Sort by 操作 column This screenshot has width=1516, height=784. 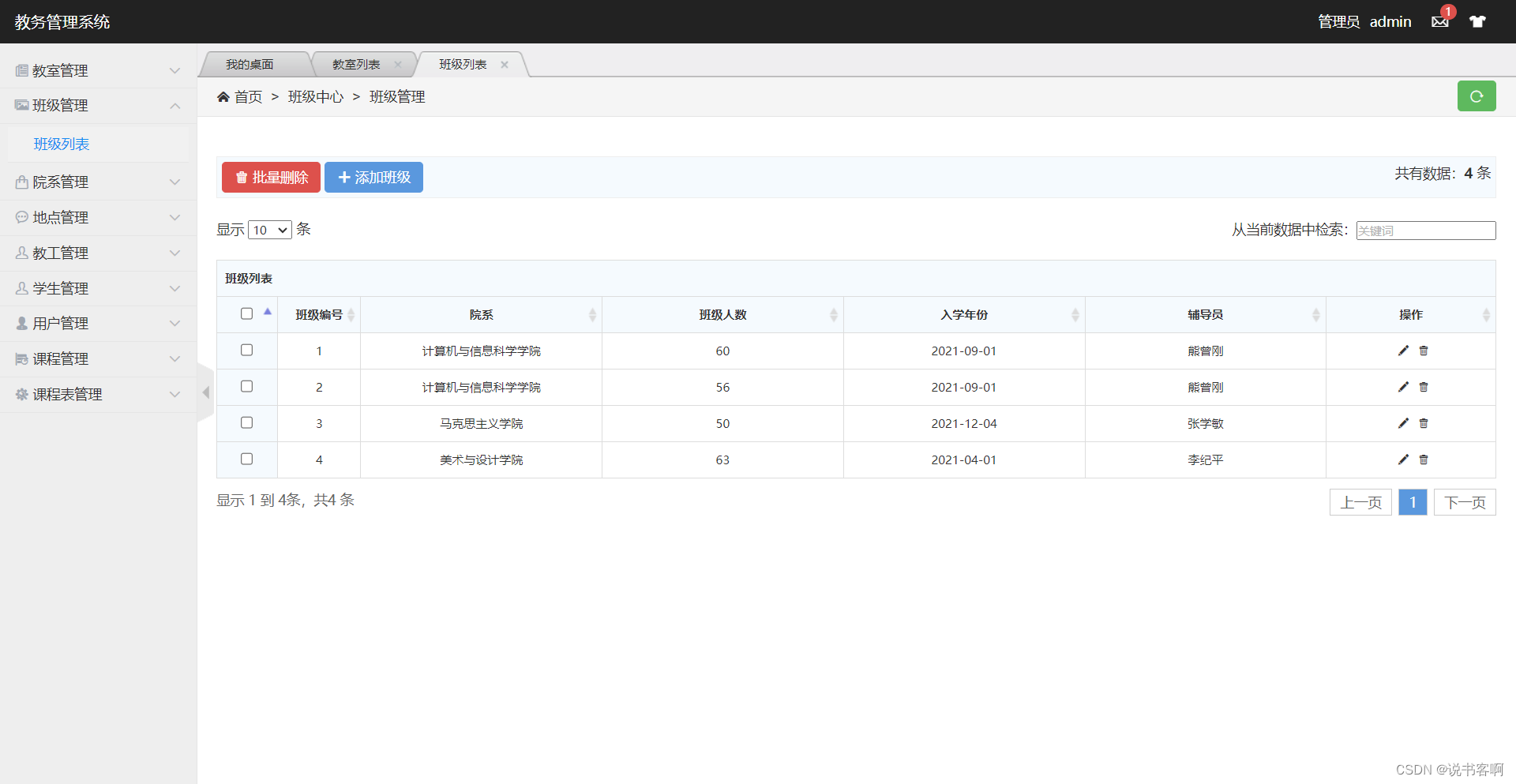click(x=1411, y=315)
